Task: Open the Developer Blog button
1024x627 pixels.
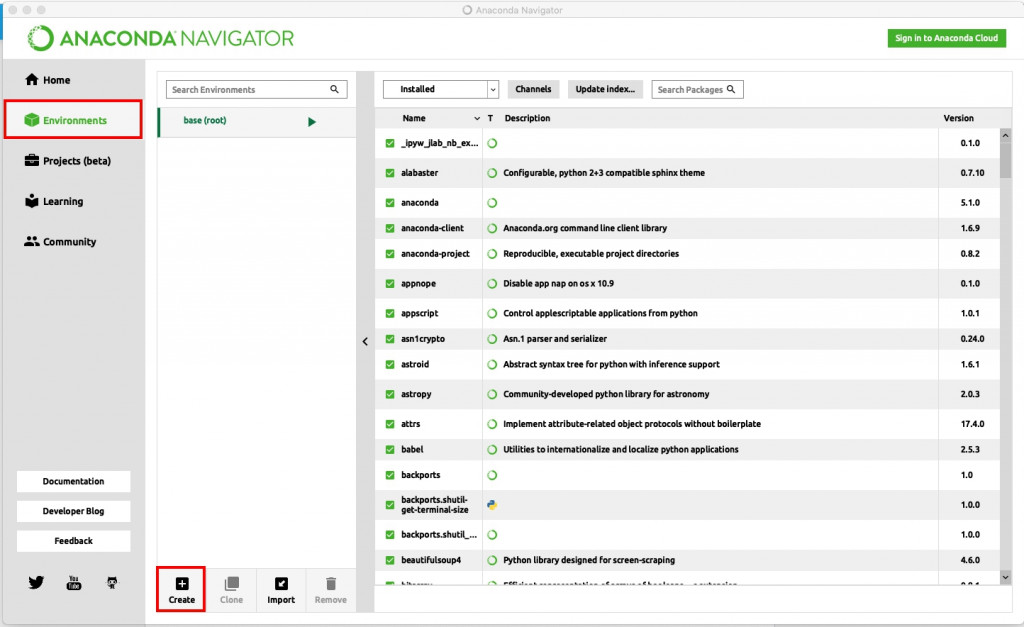Action: [73, 511]
